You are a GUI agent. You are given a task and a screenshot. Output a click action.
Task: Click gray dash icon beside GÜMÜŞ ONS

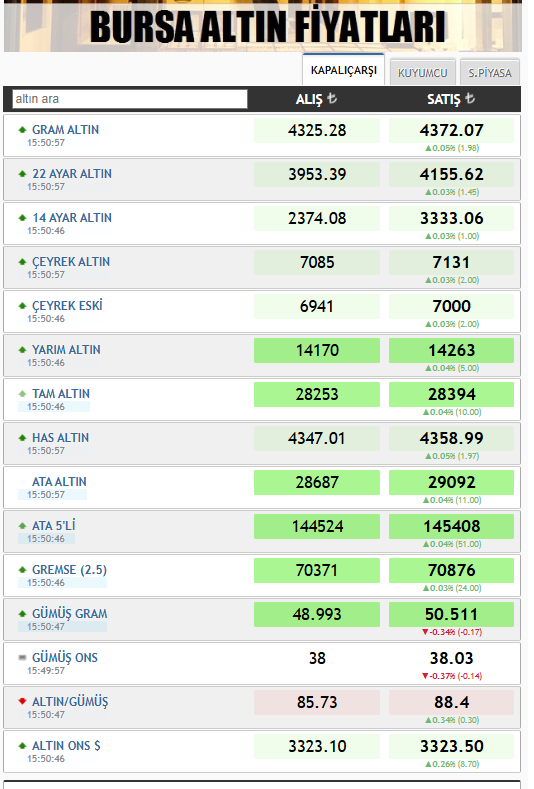[x=22, y=657]
